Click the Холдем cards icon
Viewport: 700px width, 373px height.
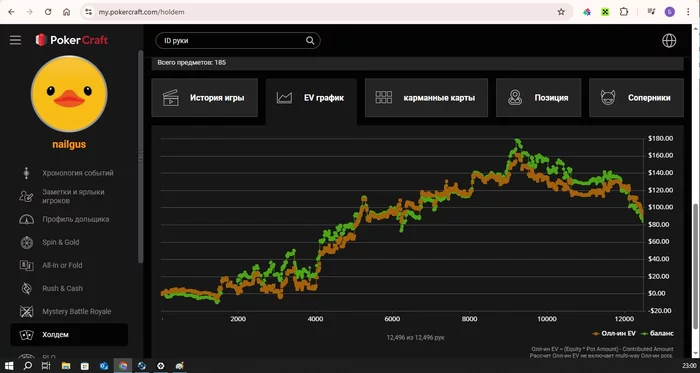click(x=26, y=335)
